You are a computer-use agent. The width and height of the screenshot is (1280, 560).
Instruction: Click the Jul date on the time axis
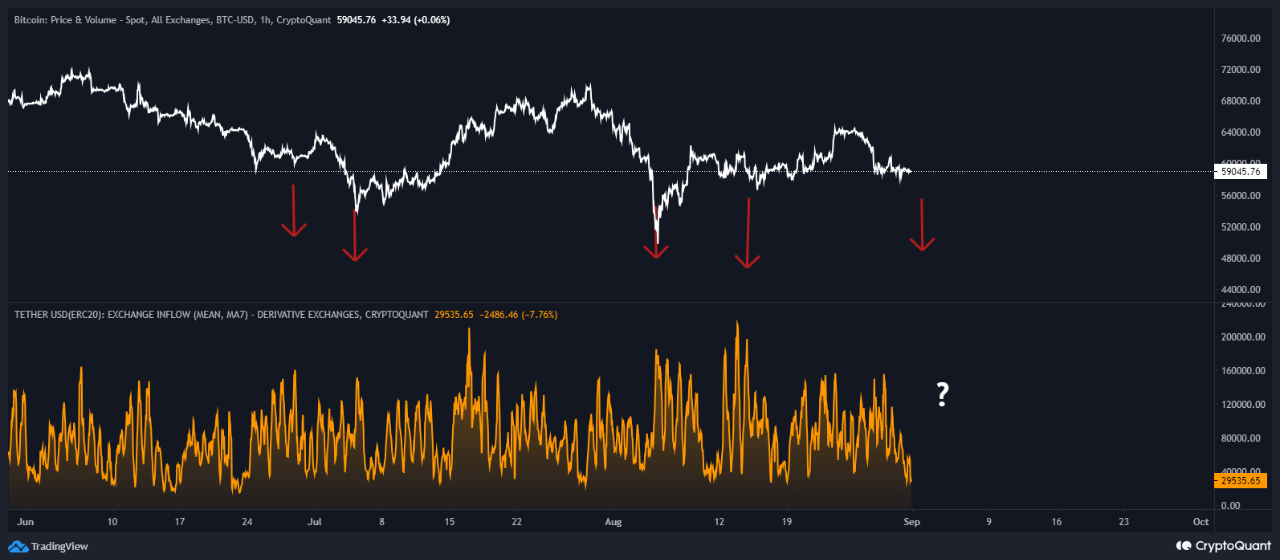coord(315,522)
